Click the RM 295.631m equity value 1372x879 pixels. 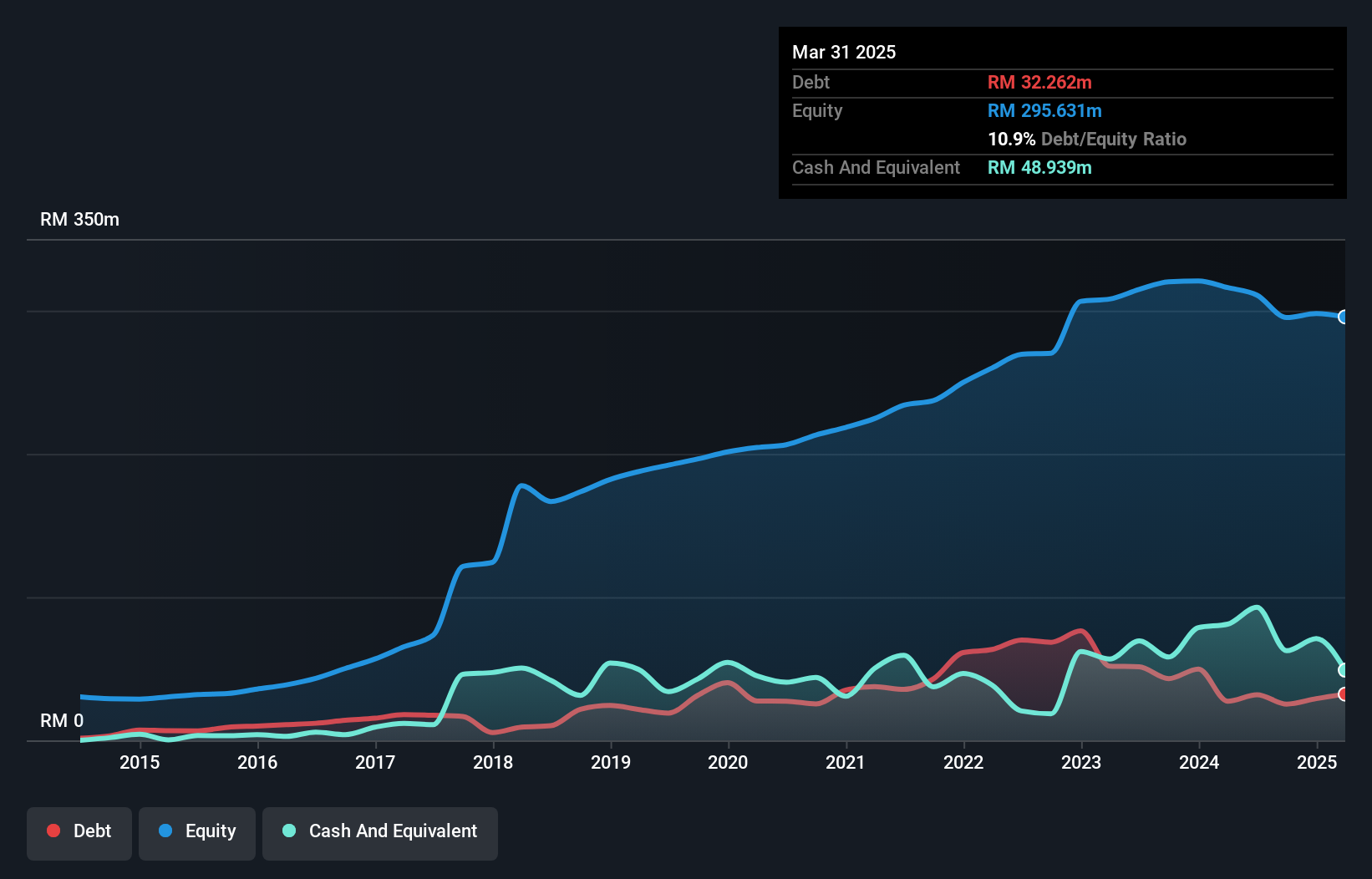1044,111
